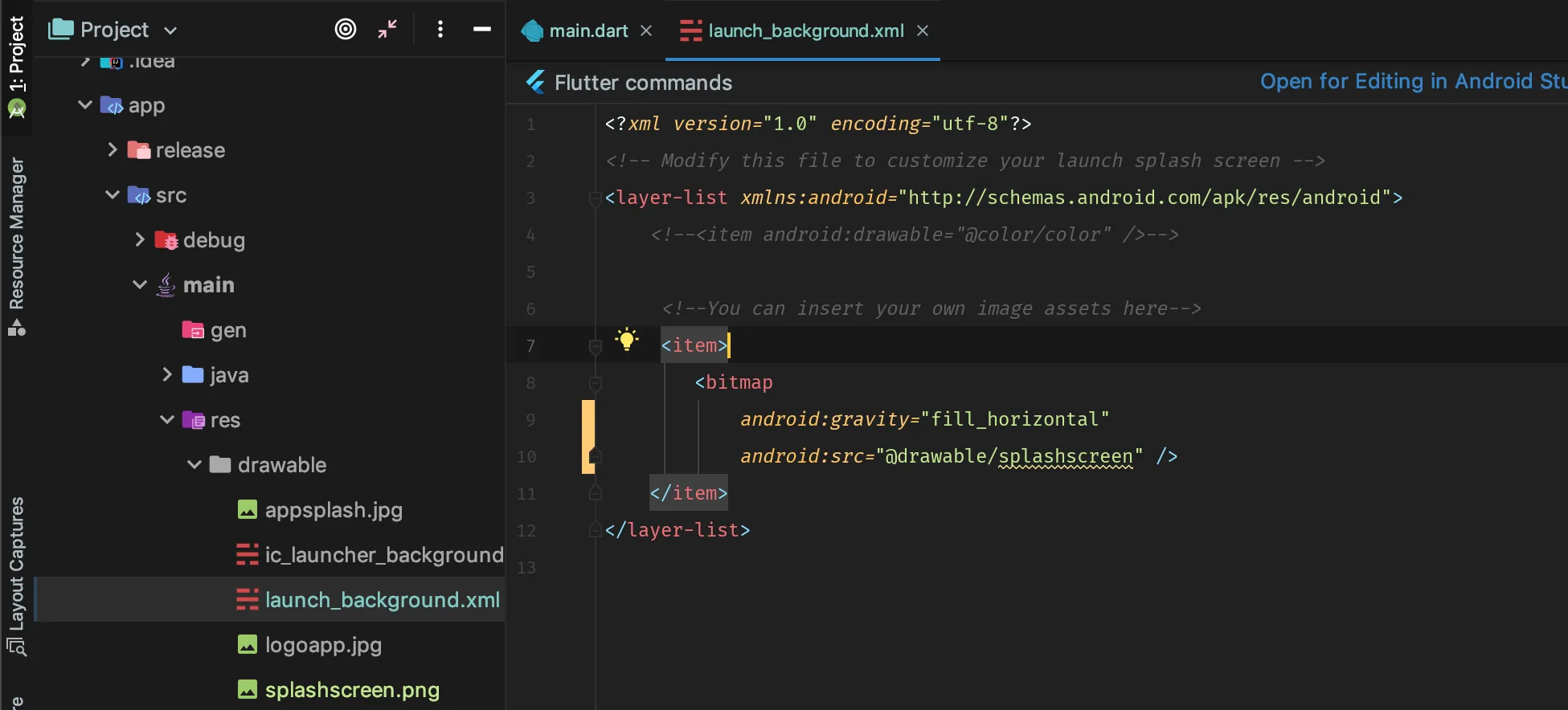
Task: Open the Project view dropdown
Action: tap(170, 31)
